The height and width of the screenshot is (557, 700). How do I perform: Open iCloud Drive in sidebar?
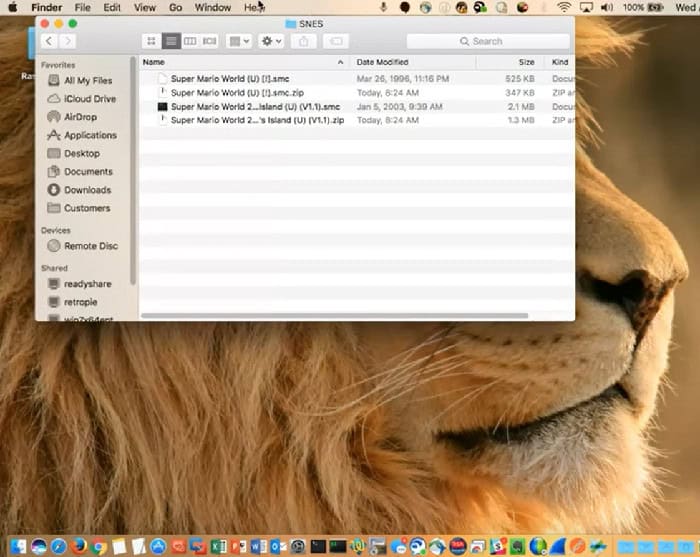(82, 99)
